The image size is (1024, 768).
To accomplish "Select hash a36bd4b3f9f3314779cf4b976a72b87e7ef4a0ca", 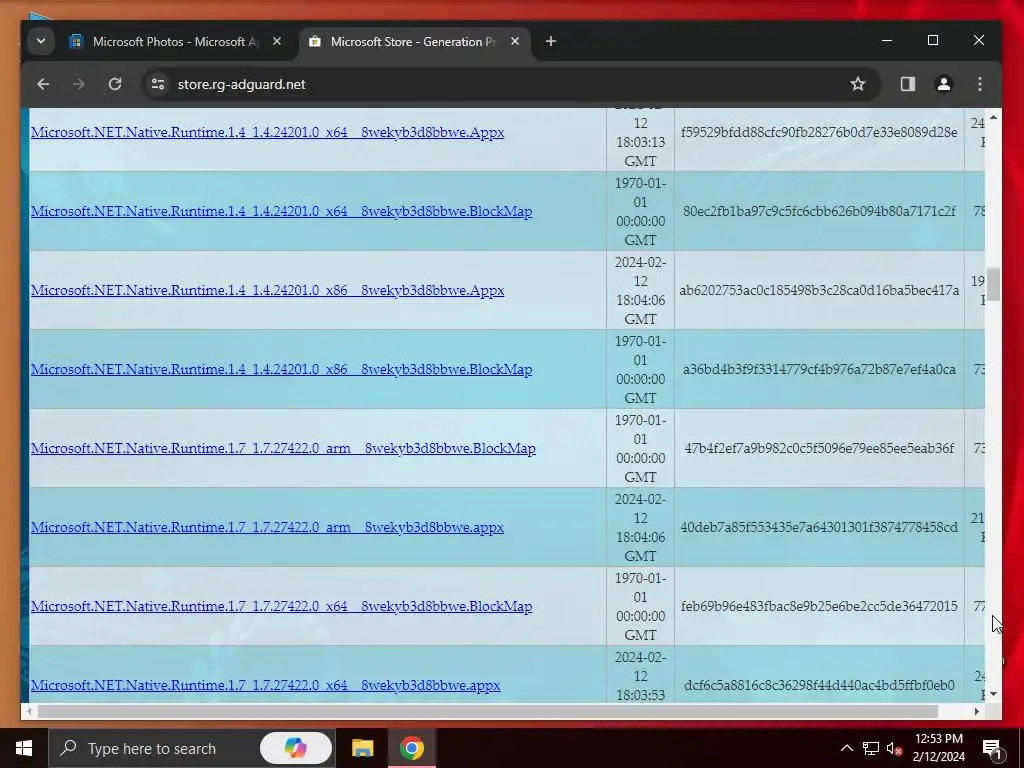I will 819,370.
